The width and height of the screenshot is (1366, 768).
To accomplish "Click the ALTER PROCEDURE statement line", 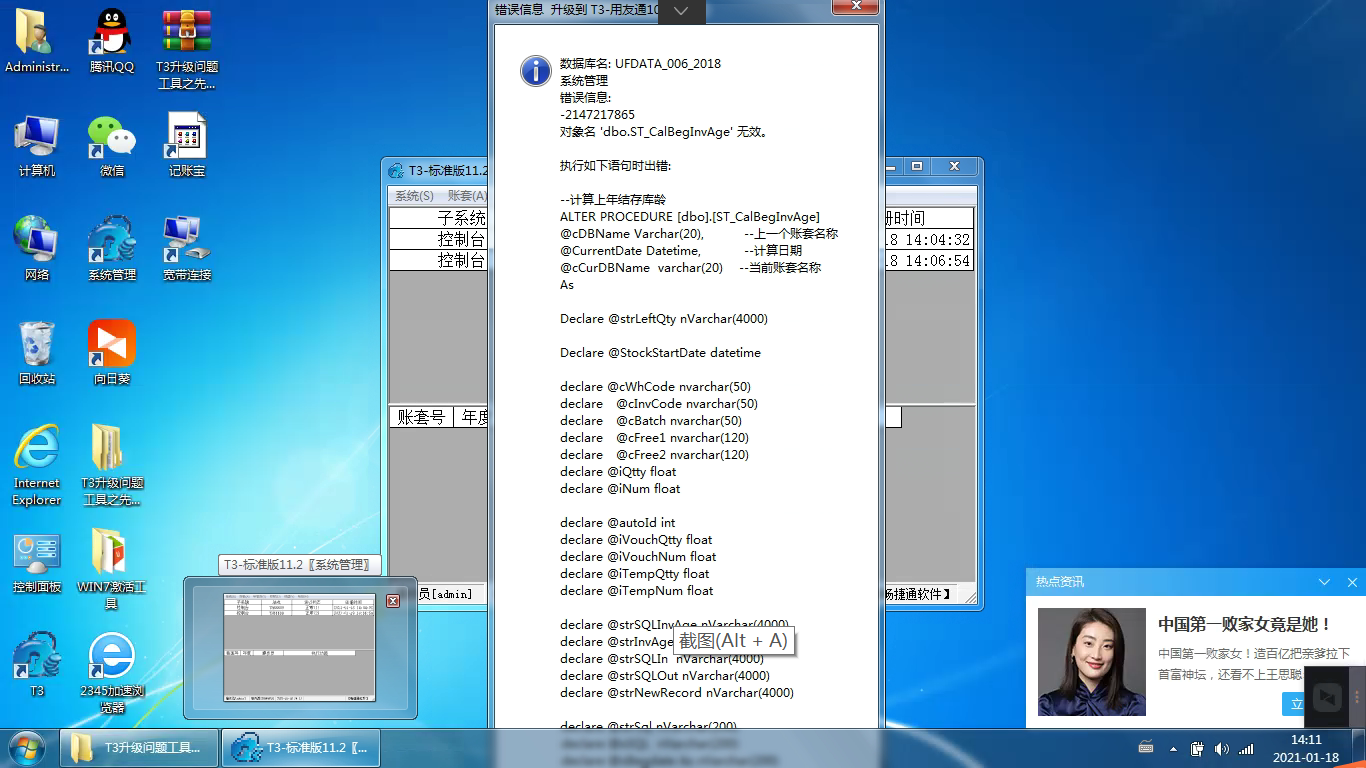I will click(x=690, y=216).
